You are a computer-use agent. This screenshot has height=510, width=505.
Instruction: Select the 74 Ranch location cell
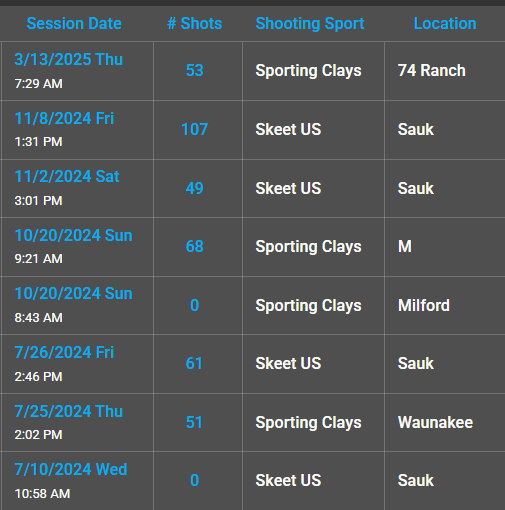coord(432,70)
